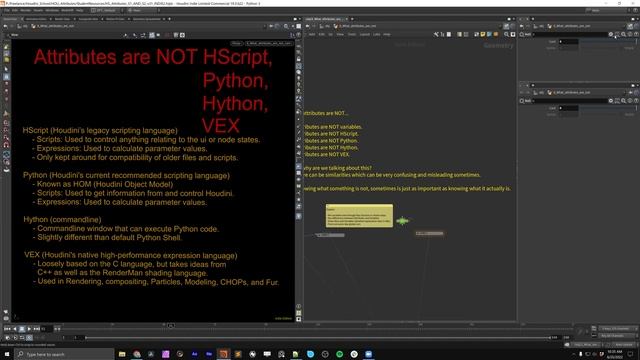Switch to the Geometry Spreadsheet tab
The image size is (640, 360).
pos(147,19)
